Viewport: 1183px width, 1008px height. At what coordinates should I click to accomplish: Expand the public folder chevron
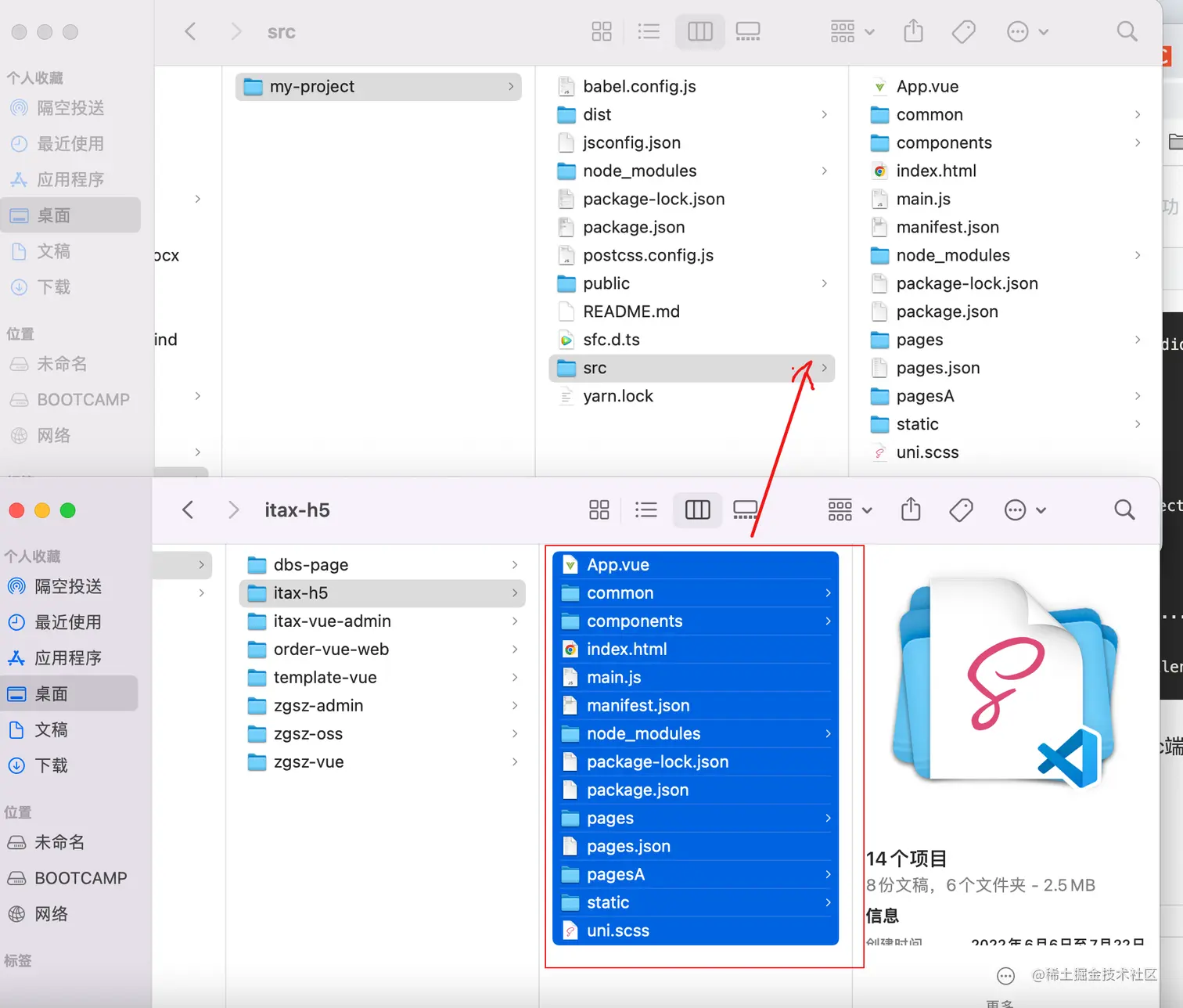pos(825,283)
